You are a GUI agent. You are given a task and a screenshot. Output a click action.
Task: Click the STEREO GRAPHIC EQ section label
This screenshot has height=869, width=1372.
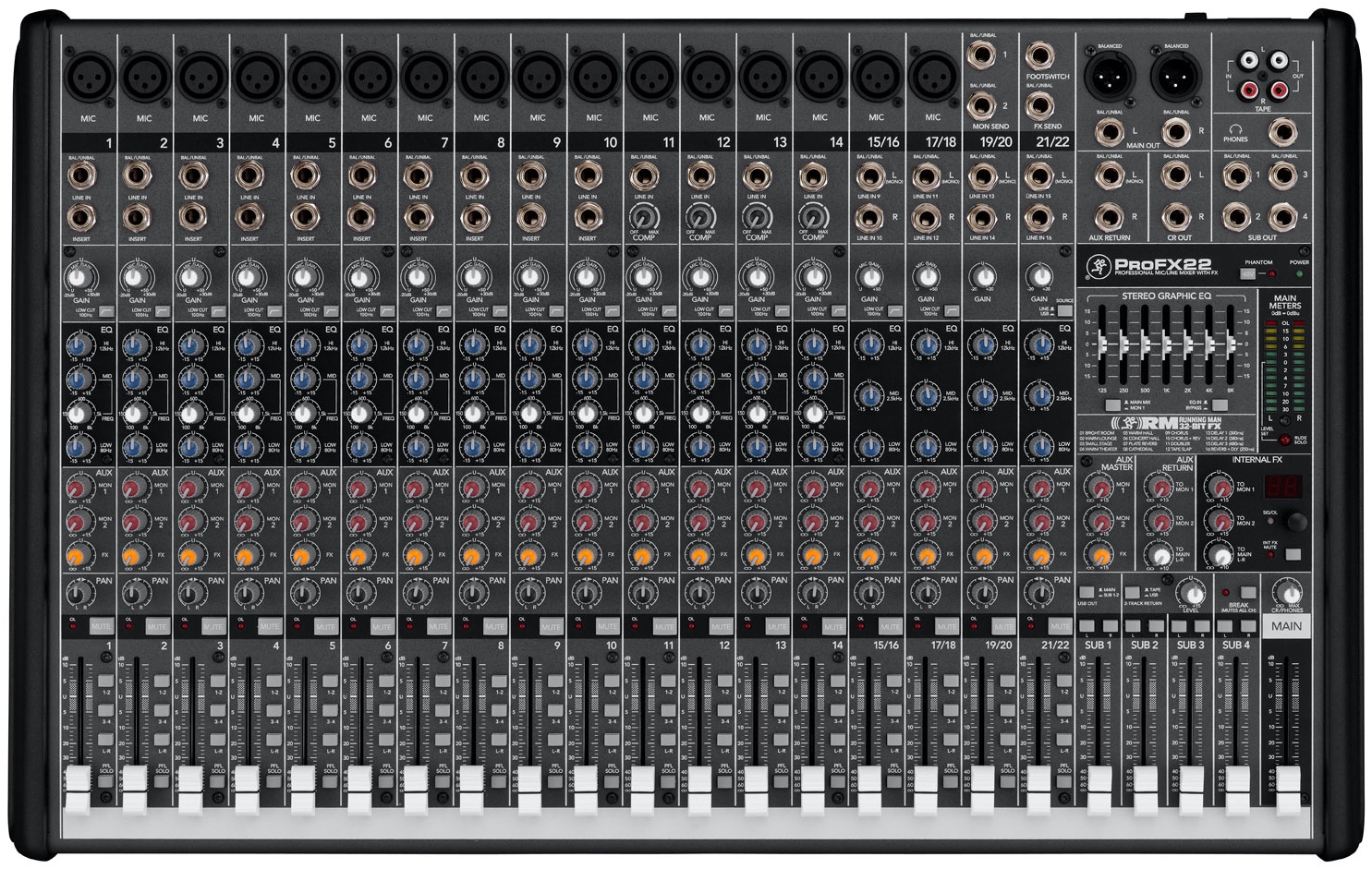(x=1167, y=296)
